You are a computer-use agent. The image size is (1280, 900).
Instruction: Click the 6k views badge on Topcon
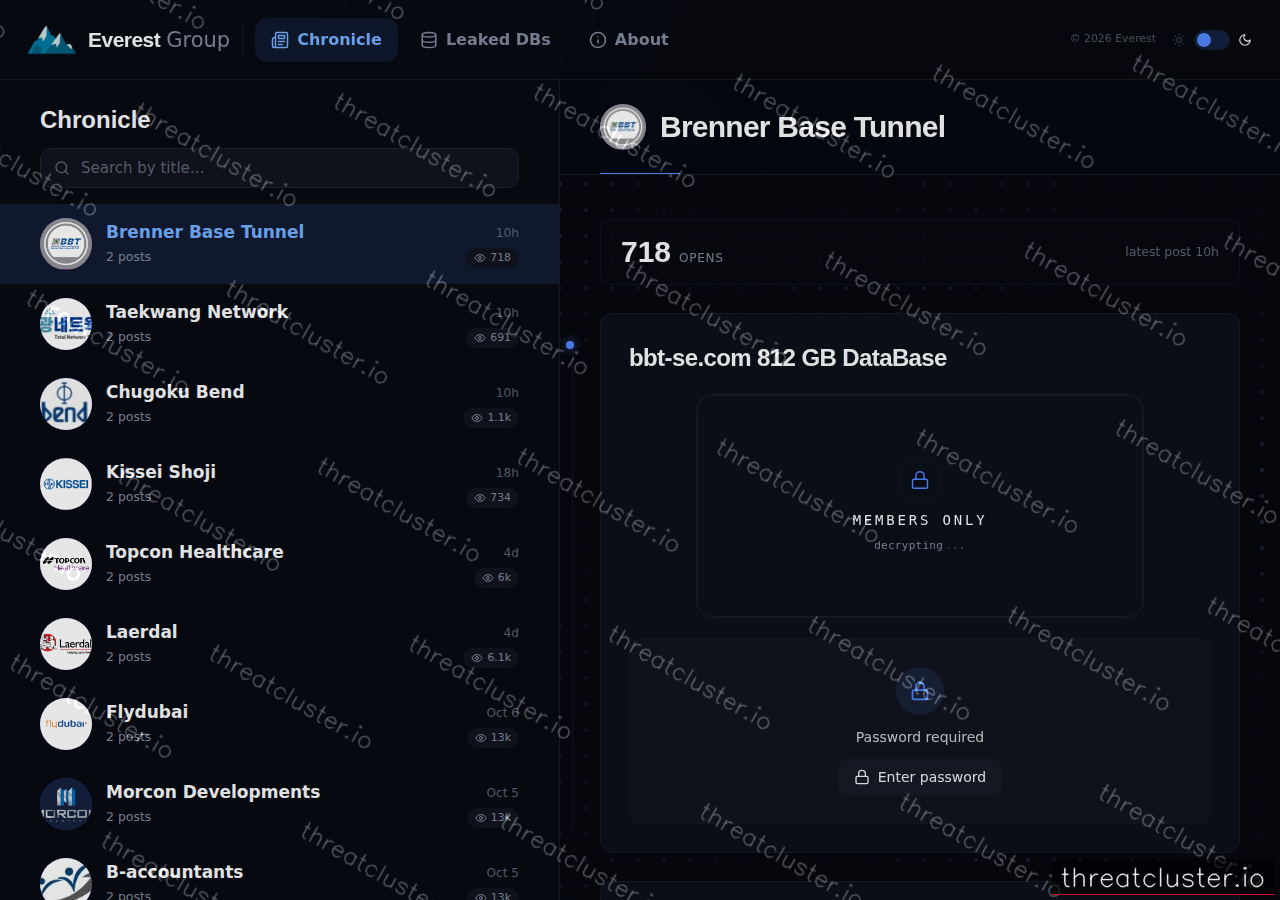[x=497, y=578]
